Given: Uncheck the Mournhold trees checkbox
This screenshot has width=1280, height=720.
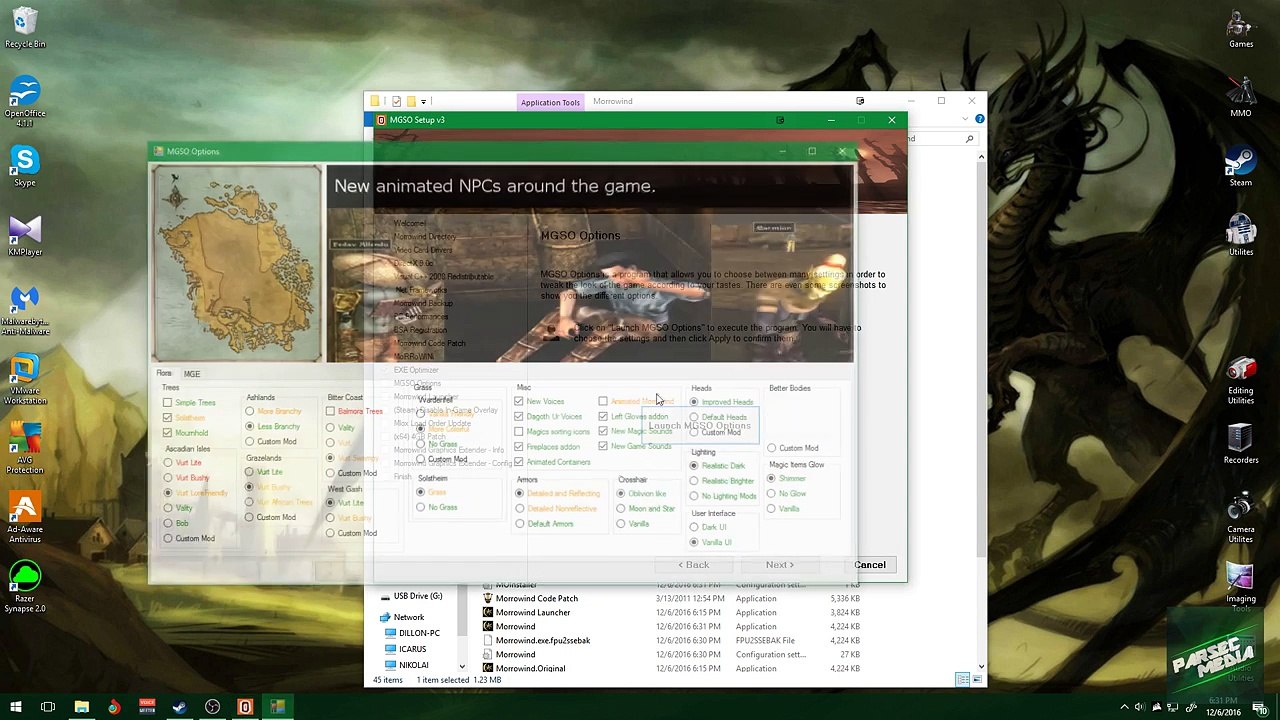Looking at the screenshot, I should click(168, 432).
